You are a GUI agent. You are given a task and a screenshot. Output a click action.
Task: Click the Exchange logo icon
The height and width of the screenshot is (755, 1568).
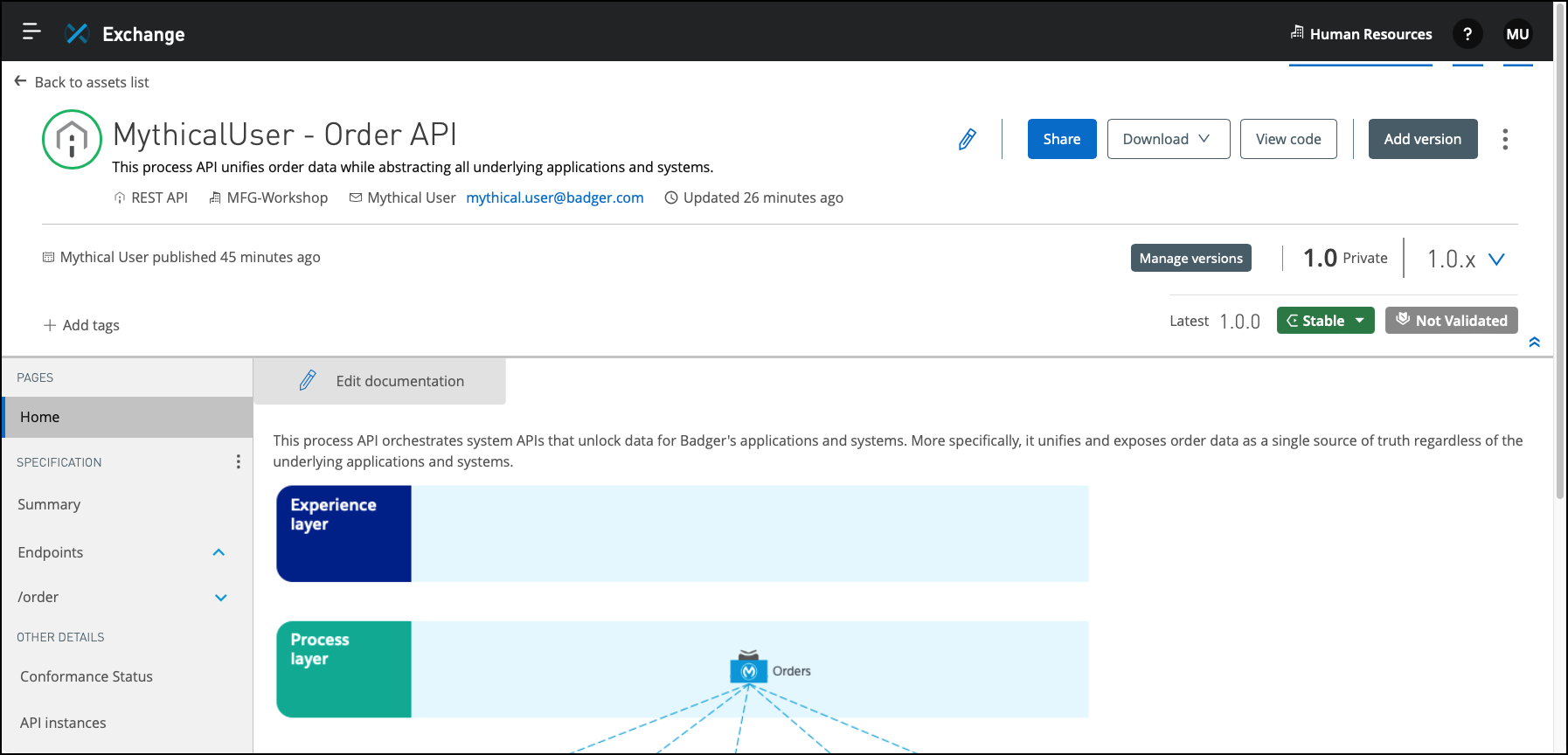point(77,33)
